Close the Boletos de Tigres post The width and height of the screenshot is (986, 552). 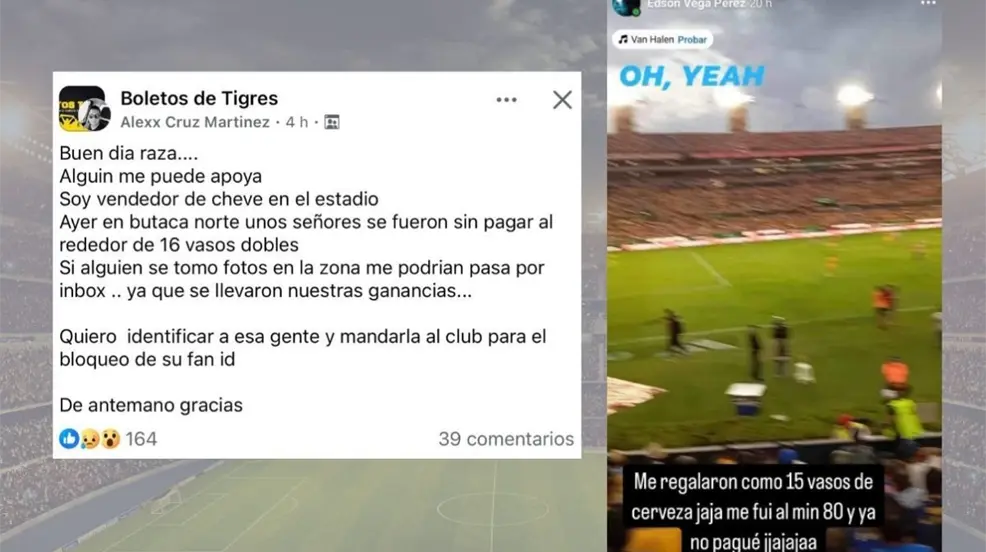coord(562,100)
